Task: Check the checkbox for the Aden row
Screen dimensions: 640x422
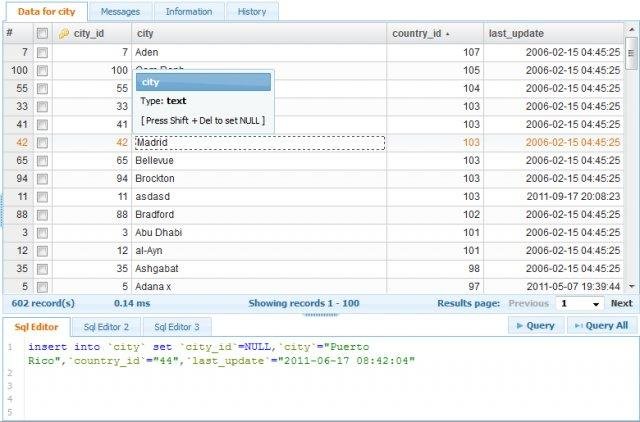Action: click(42, 53)
